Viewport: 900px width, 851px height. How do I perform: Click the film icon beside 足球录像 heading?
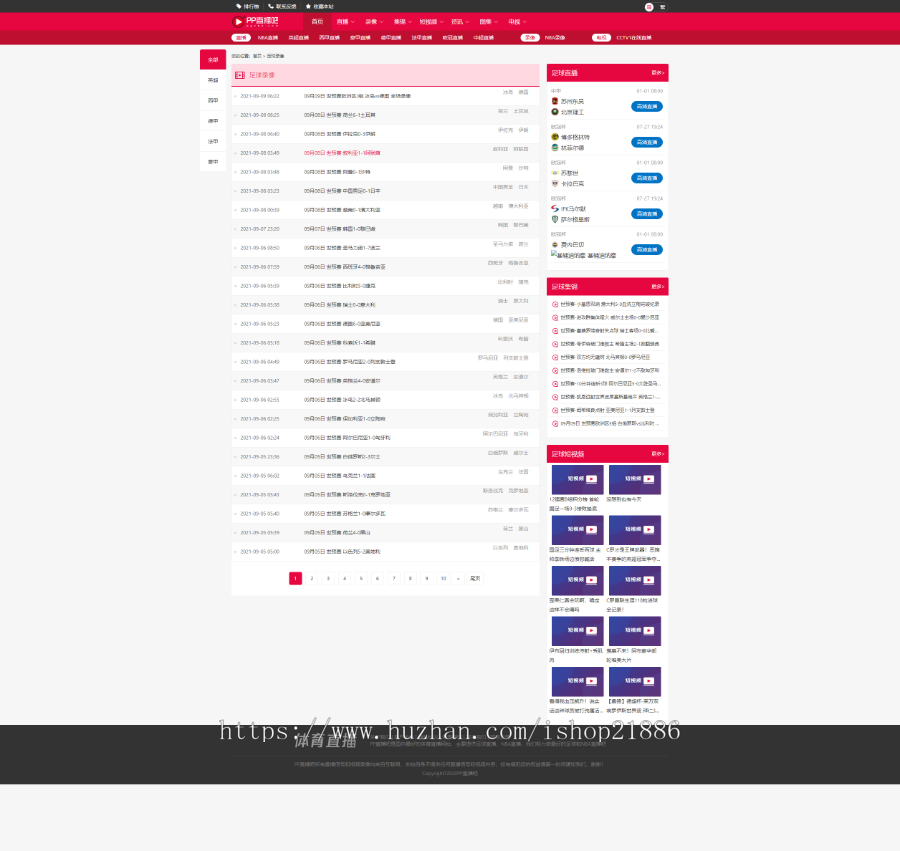[x=240, y=75]
